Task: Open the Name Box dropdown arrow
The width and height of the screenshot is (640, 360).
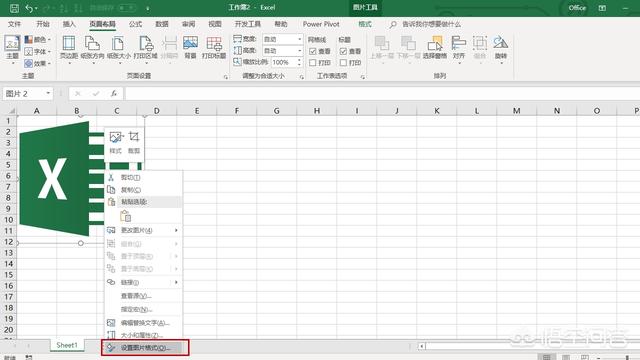Action: pos(48,93)
